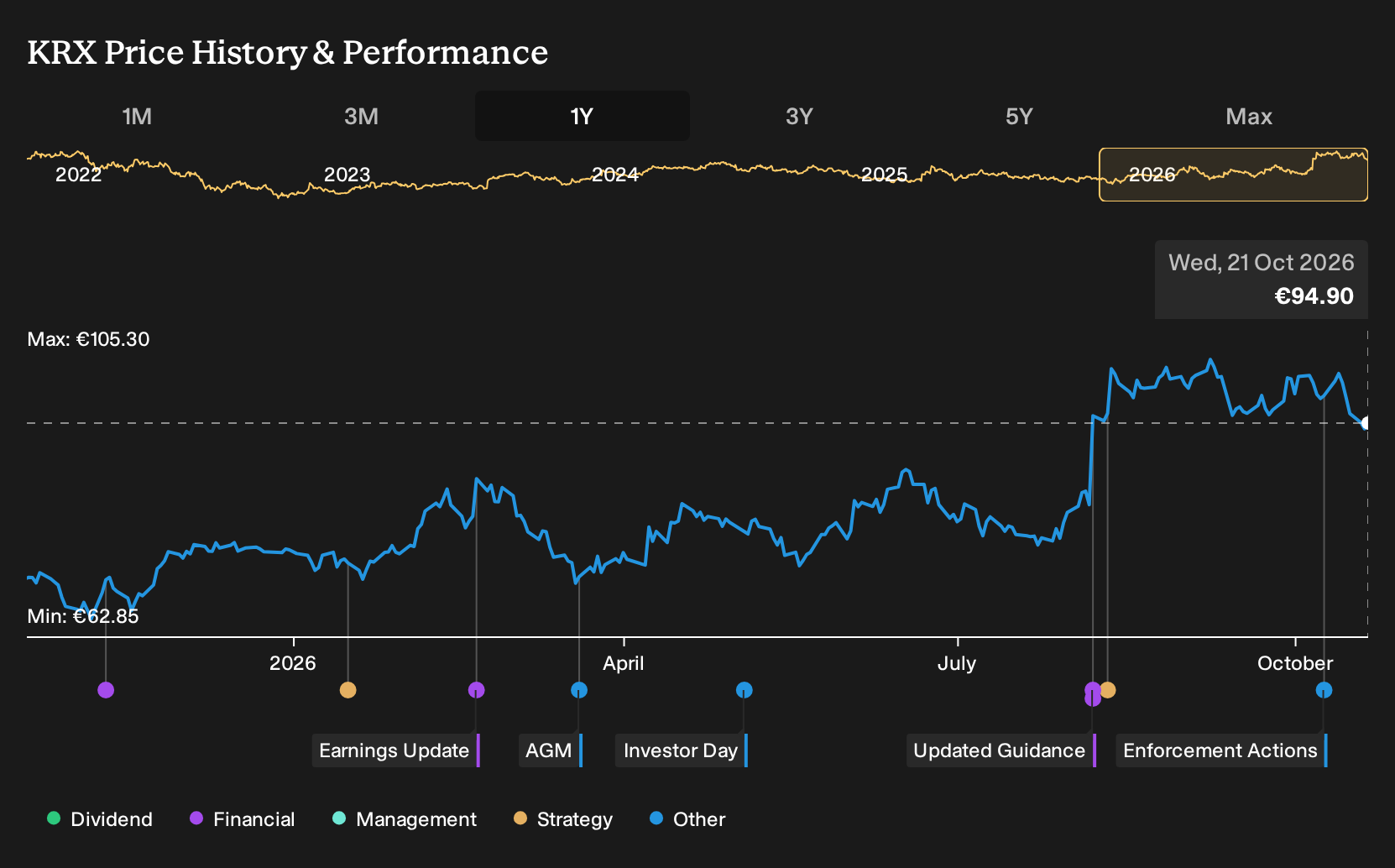
Task: Click 2024 in the overview strip
Action: coord(615,175)
